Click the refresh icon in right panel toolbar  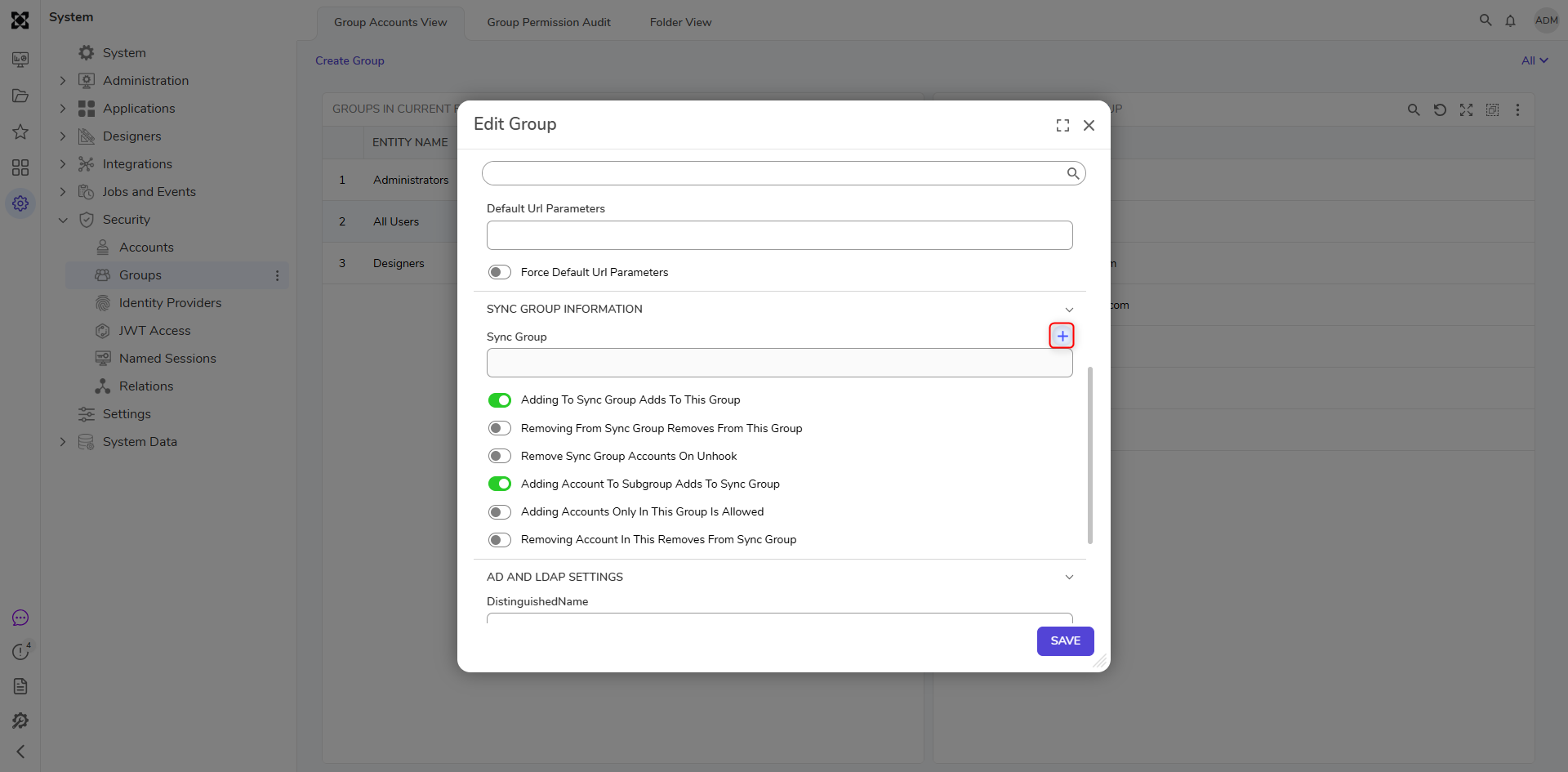(1440, 109)
